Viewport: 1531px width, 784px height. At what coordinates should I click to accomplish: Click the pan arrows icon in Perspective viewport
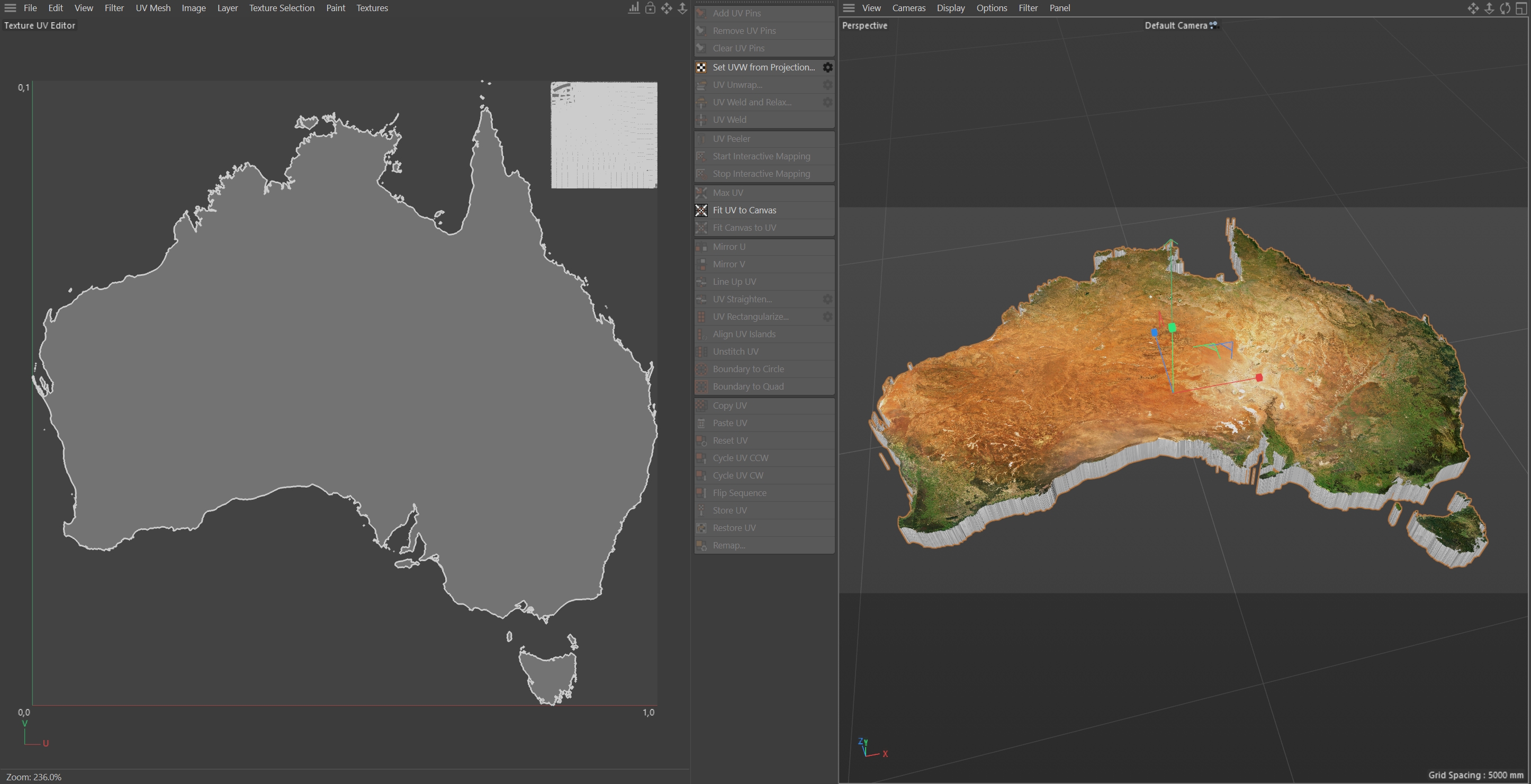pos(1473,8)
